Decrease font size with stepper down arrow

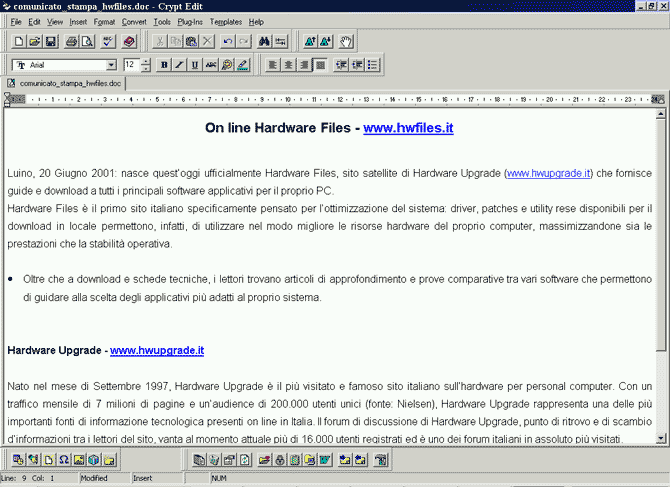click(x=146, y=68)
